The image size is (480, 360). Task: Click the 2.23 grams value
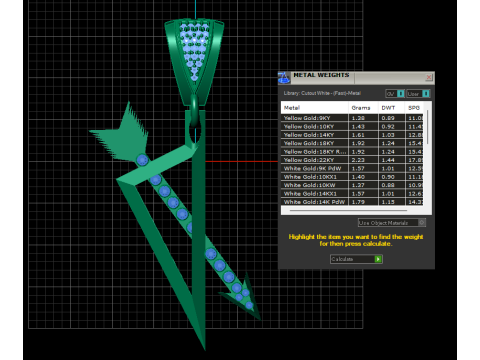click(x=358, y=160)
